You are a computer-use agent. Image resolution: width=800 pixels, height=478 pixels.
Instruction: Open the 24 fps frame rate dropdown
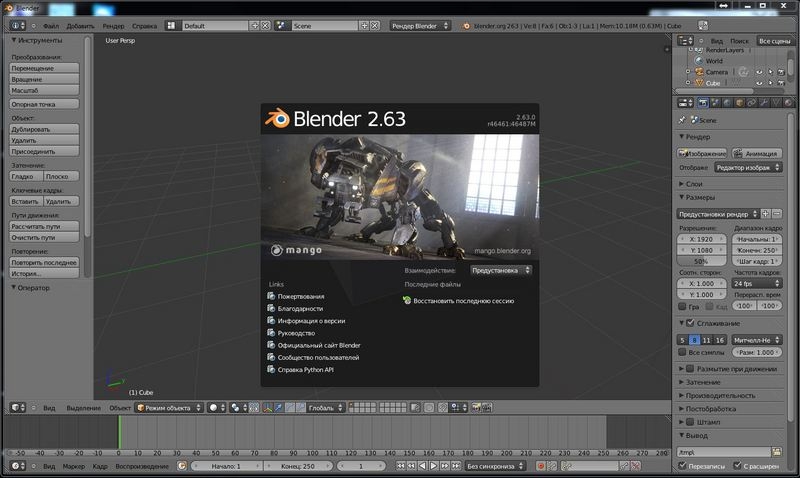(758, 284)
